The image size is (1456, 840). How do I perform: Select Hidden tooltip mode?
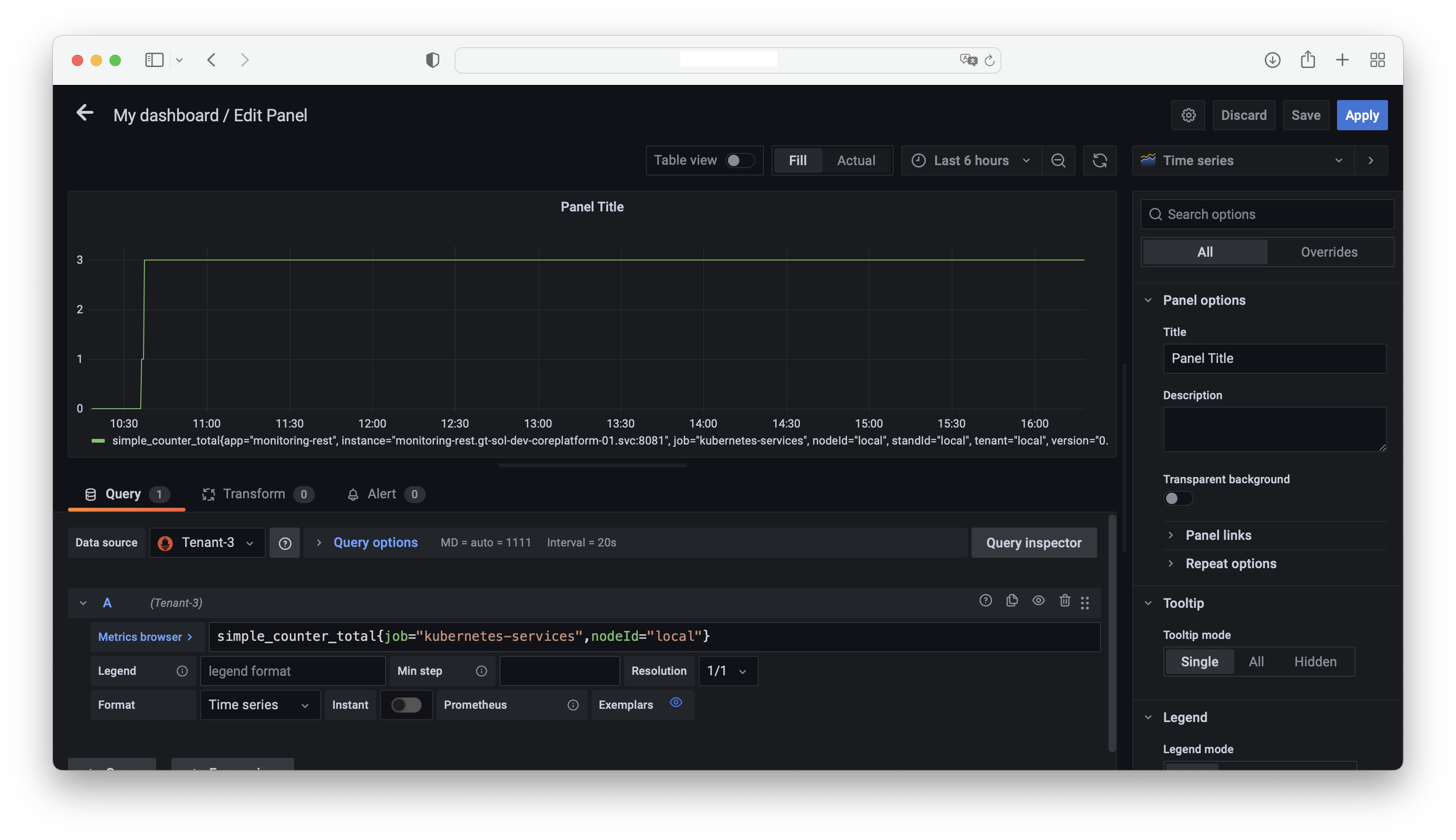[x=1315, y=662]
